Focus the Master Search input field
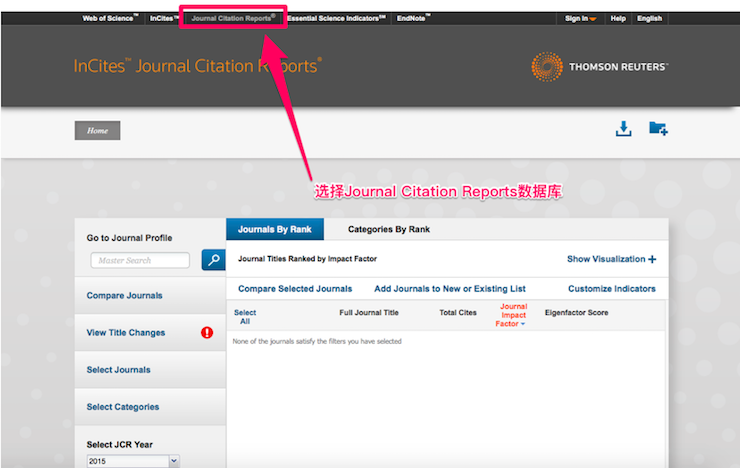The width and height of the screenshot is (740, 468). (x=140, y=260)
